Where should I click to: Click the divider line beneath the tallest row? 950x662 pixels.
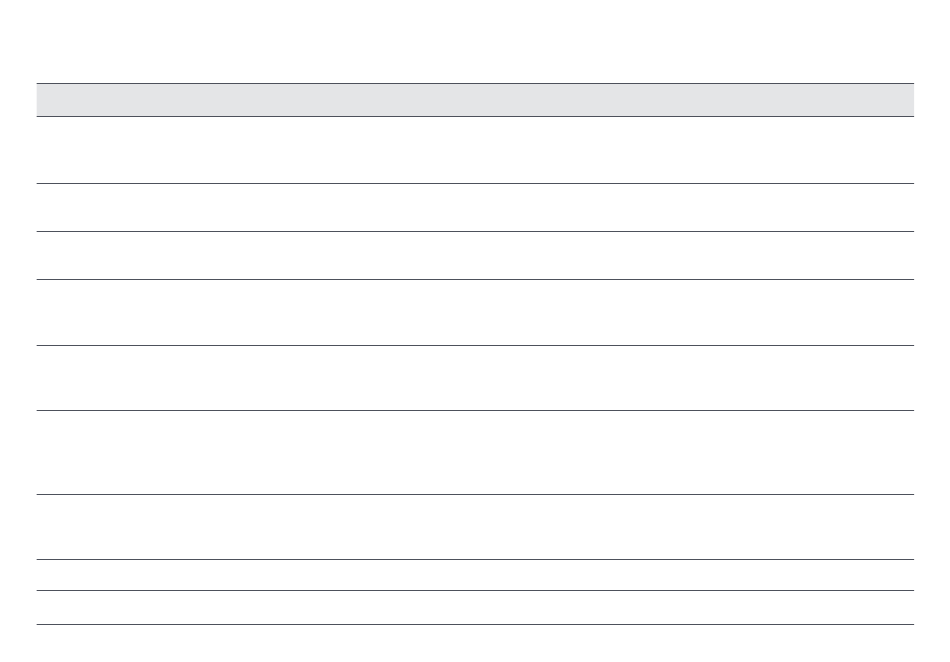(475, 494)
